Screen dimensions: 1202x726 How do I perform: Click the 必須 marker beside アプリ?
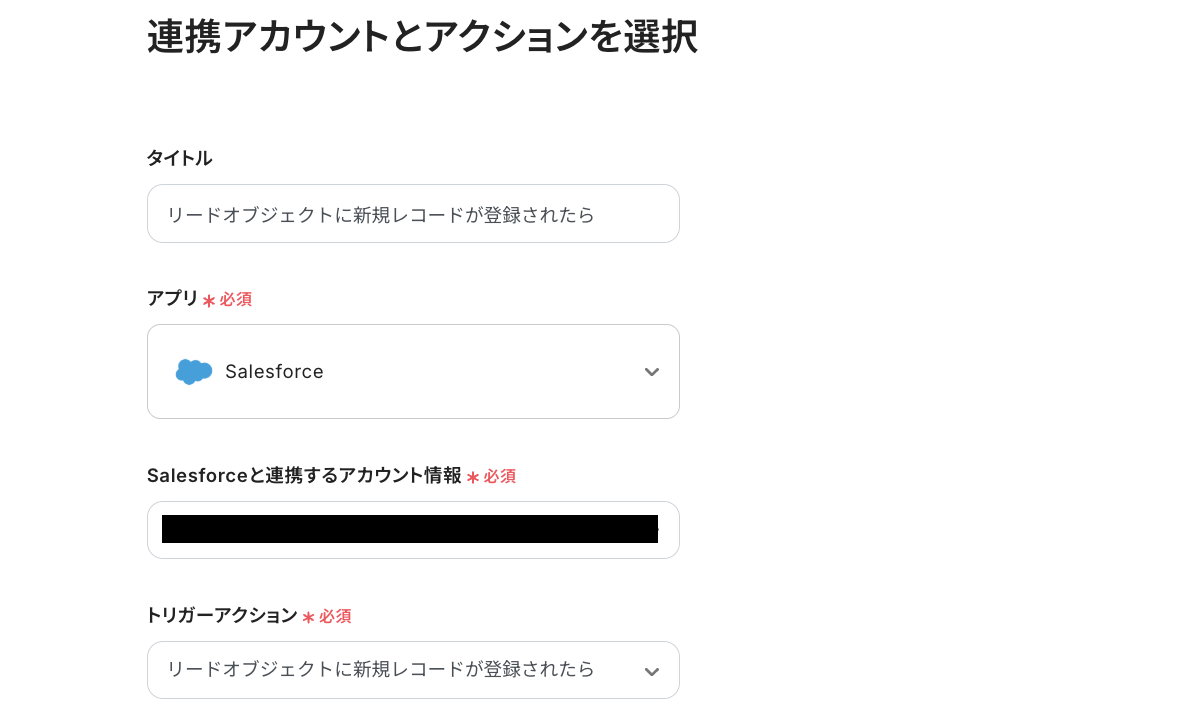236,300
